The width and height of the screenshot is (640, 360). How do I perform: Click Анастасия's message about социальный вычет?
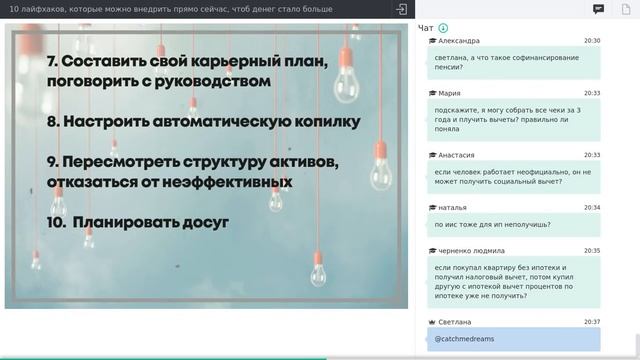point(514,177)
